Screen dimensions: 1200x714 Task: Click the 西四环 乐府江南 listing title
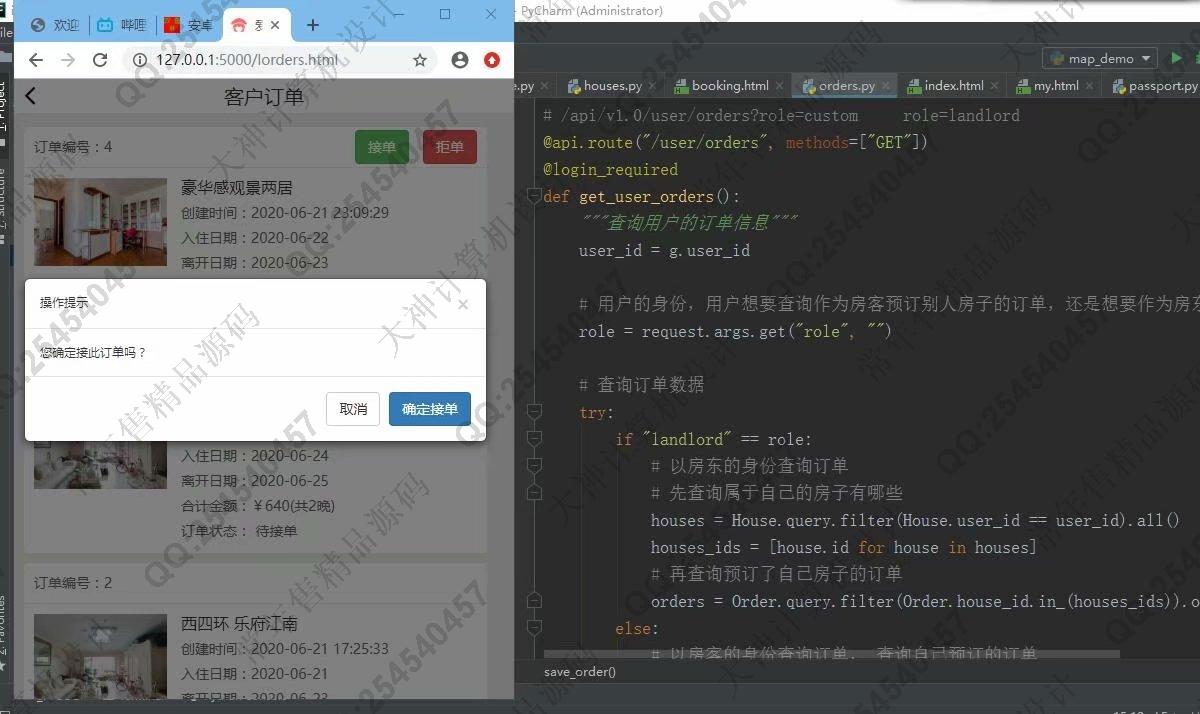[x=240, y=623]
